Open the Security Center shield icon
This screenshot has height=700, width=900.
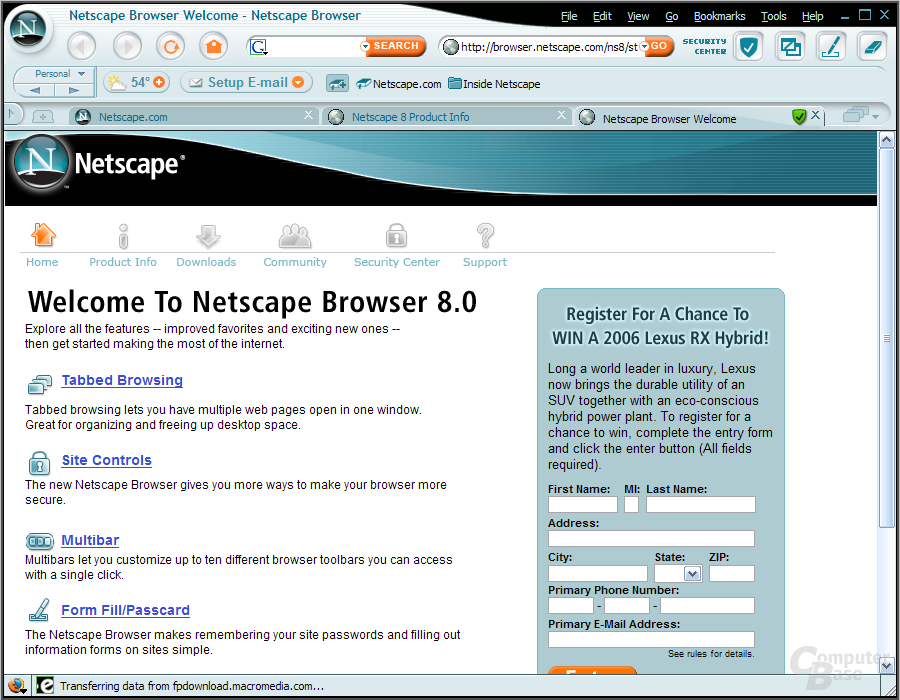coord(748,46)
